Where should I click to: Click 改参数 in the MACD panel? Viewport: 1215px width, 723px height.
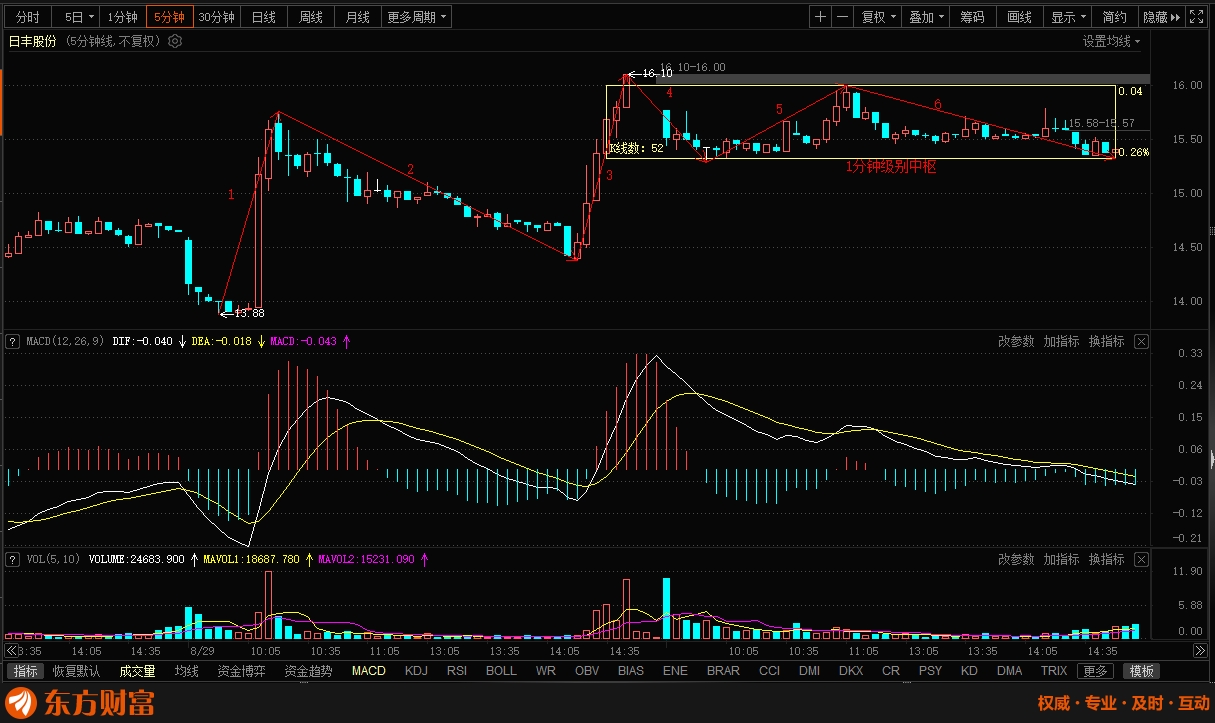[1016, 342]
